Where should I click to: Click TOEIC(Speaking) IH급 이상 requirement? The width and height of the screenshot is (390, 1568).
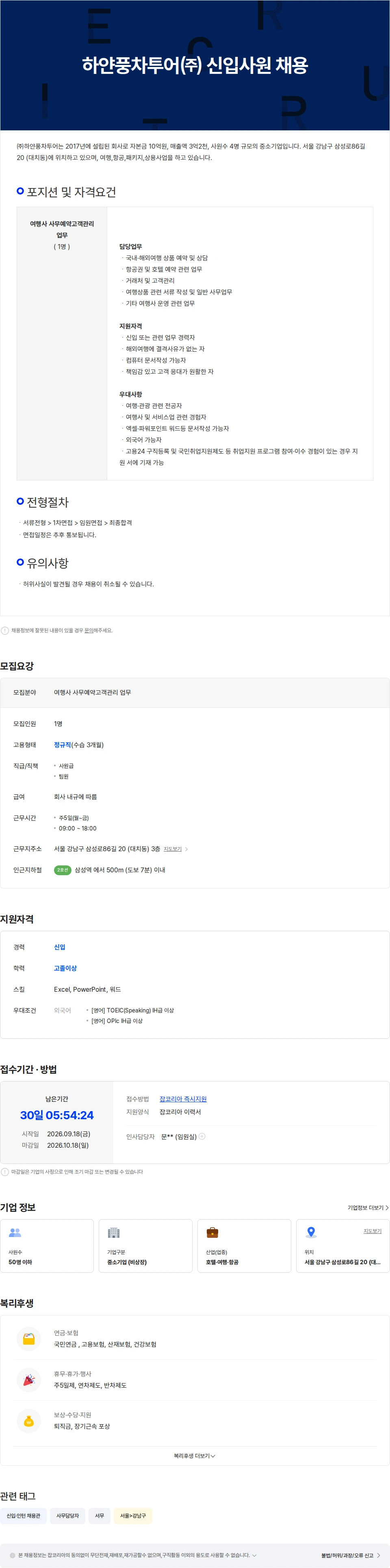[132, 1010]
